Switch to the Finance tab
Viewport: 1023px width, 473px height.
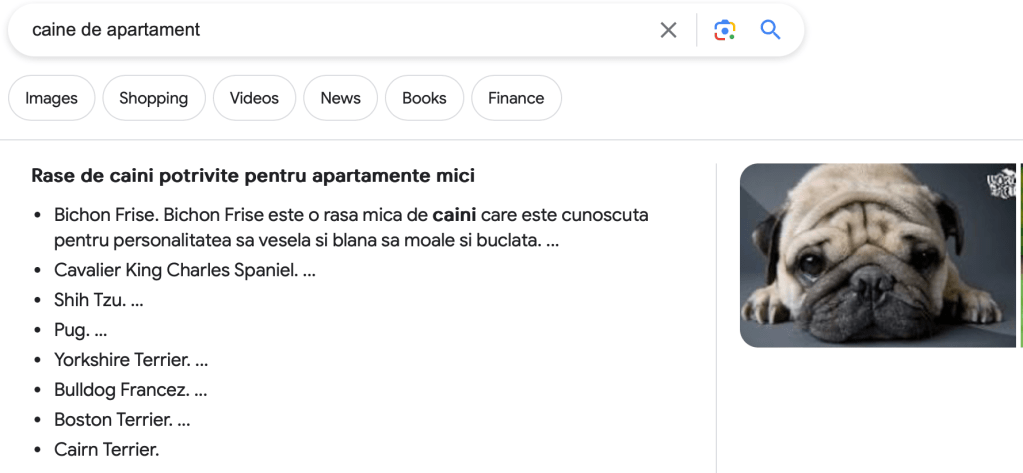tap(516, 98)
